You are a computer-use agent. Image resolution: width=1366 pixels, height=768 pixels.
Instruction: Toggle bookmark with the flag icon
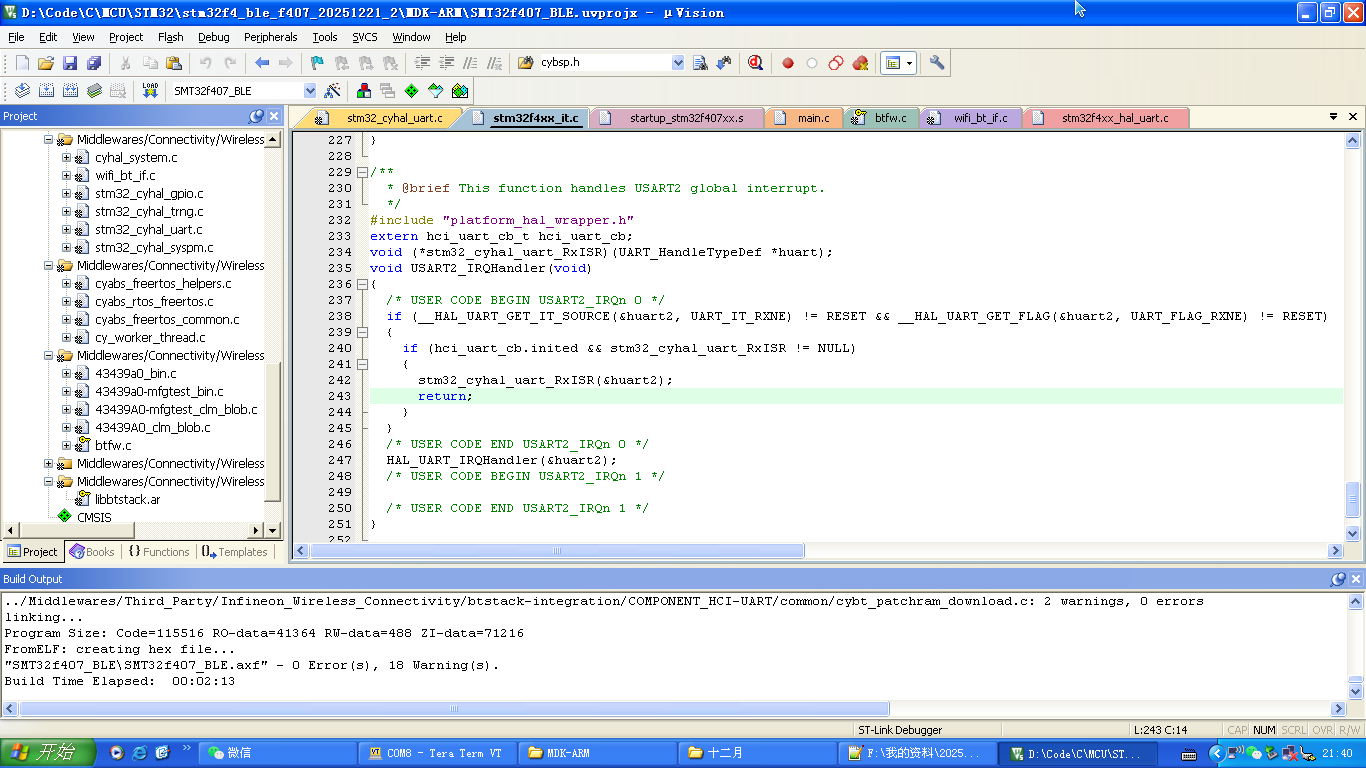pos(317,63)
